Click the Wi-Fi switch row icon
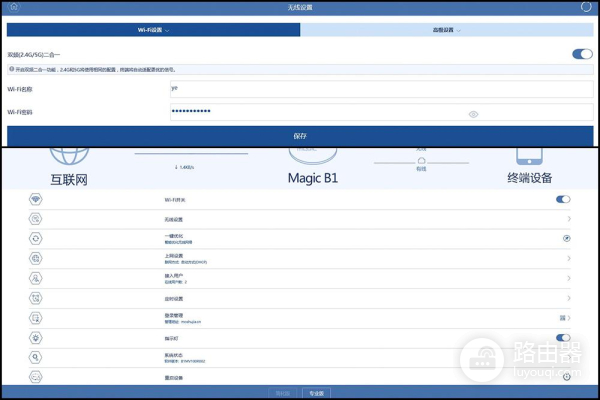This screenshot has height=400, width=600. pos(36,199)
